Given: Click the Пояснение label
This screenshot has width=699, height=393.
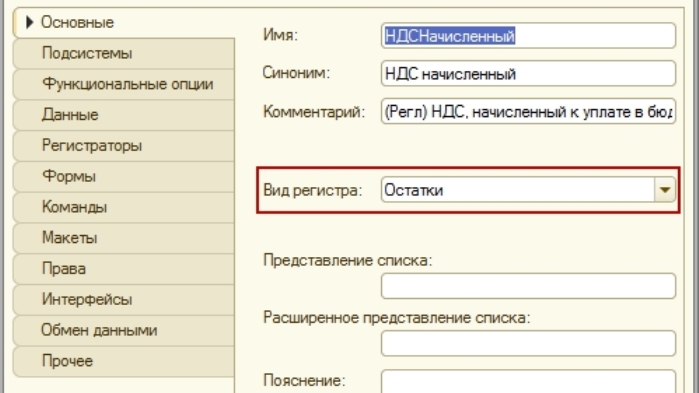Looking at the screenshot, I should [304, 381].
